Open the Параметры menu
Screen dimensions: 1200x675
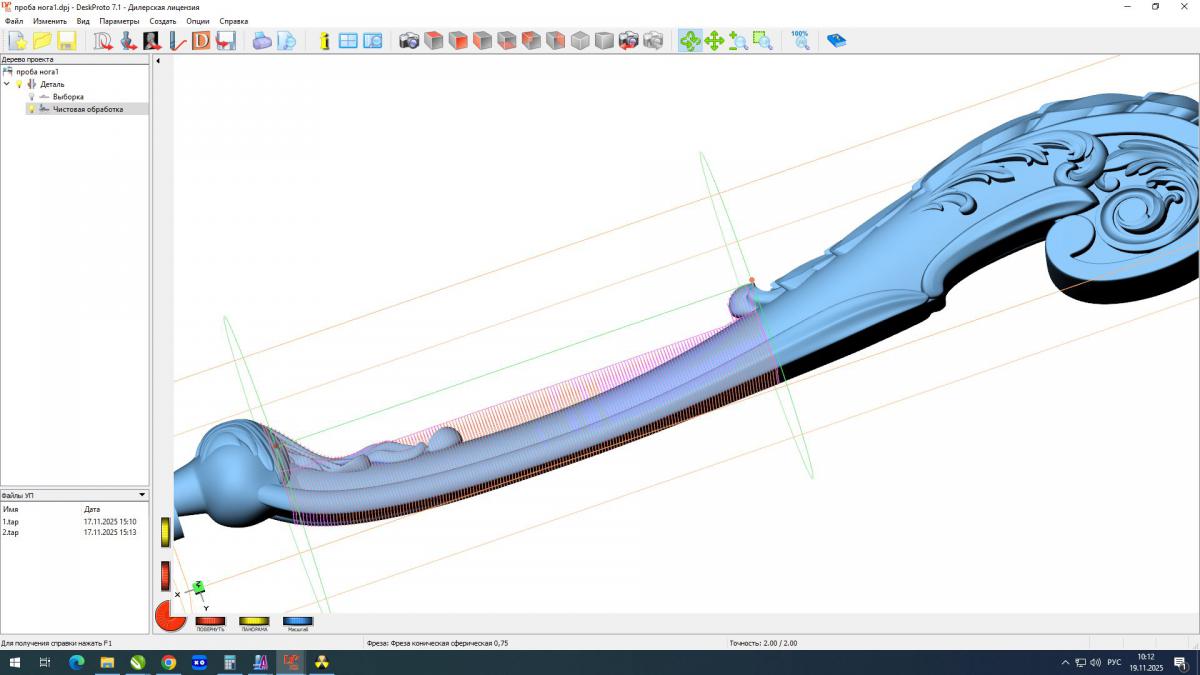tap(119, 21)
